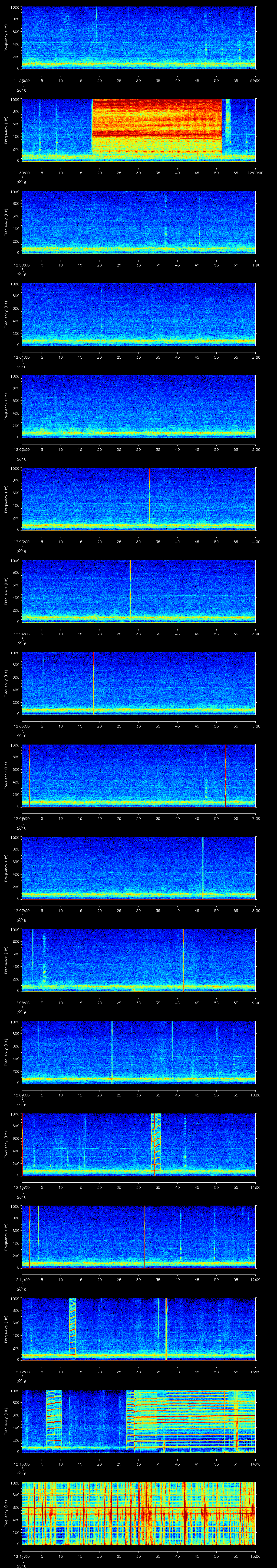
Task: Select the '12:13:00' start time label
Action: pos(21,1464)
